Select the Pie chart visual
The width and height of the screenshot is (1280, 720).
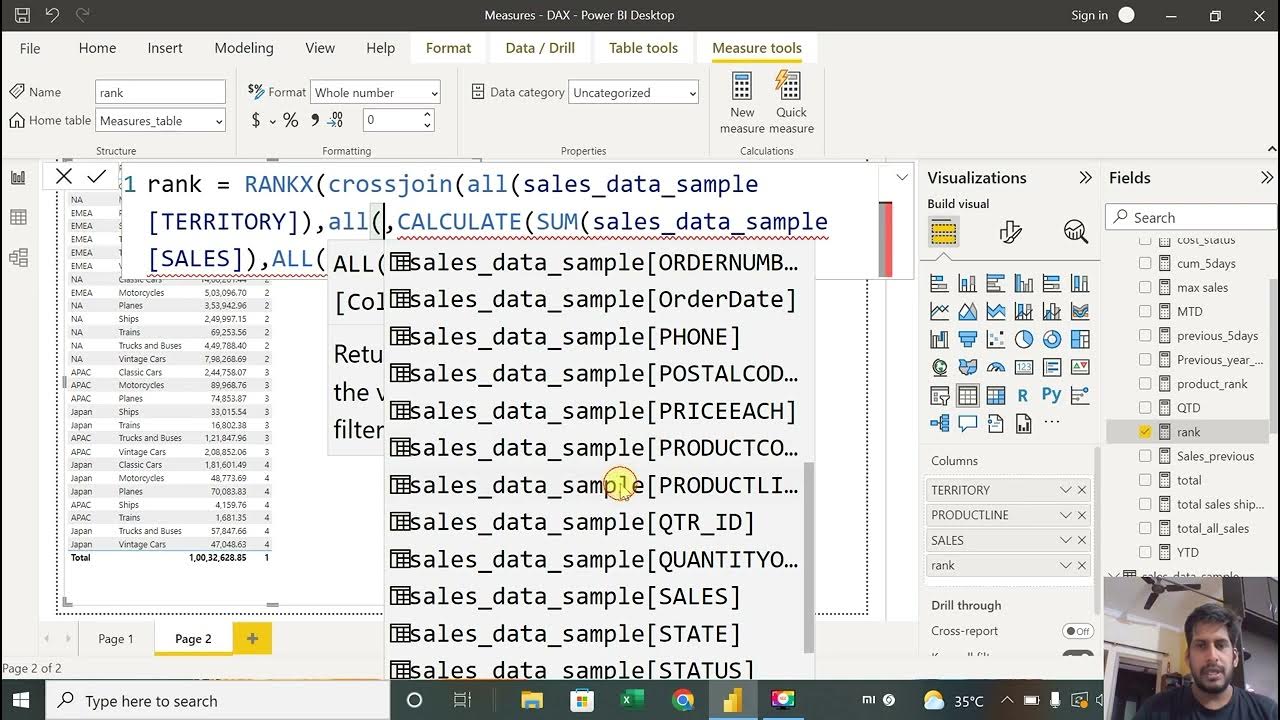1023,339
